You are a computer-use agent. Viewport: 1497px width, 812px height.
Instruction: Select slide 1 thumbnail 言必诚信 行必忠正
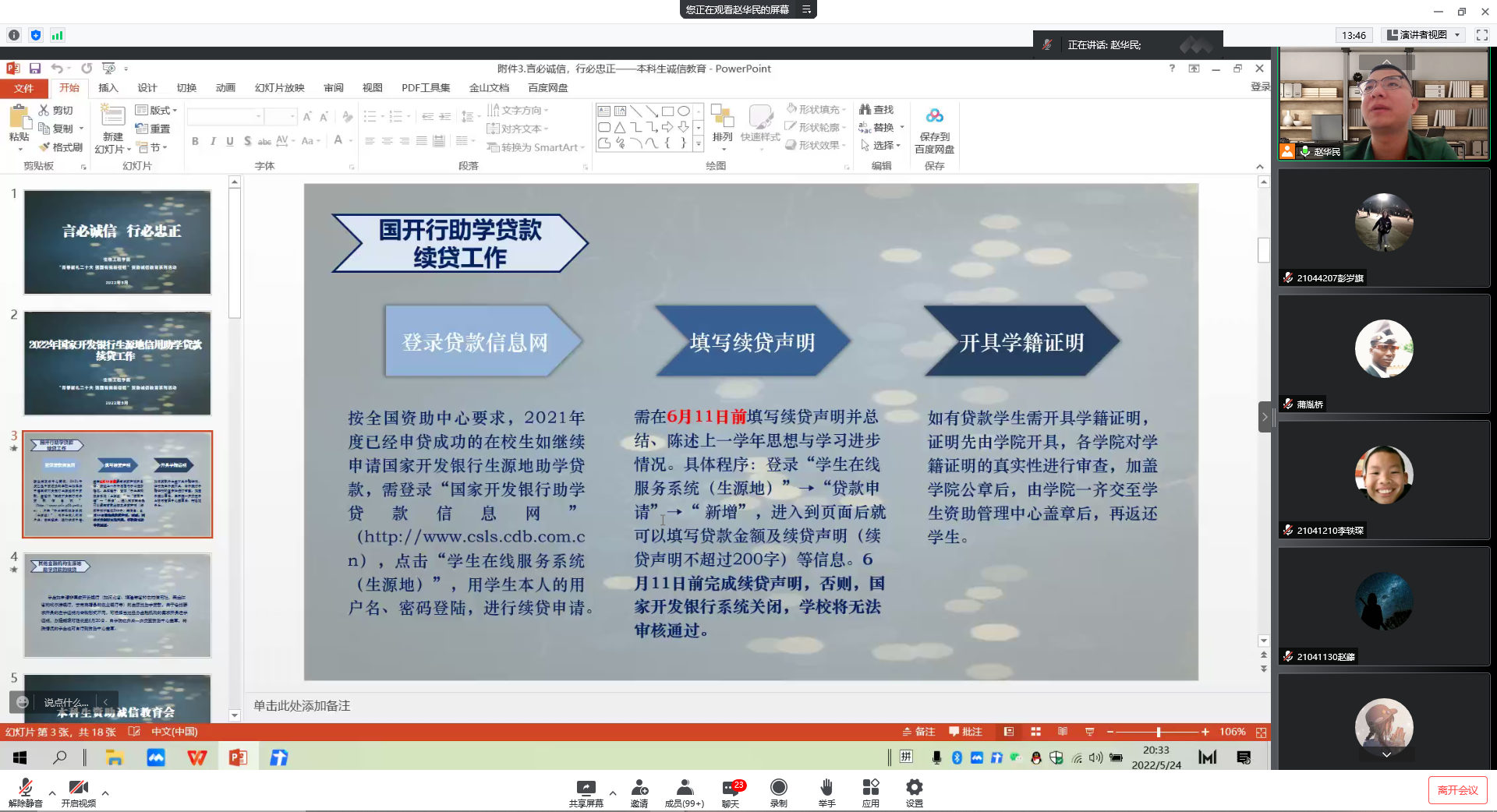[x=118, y=242]
